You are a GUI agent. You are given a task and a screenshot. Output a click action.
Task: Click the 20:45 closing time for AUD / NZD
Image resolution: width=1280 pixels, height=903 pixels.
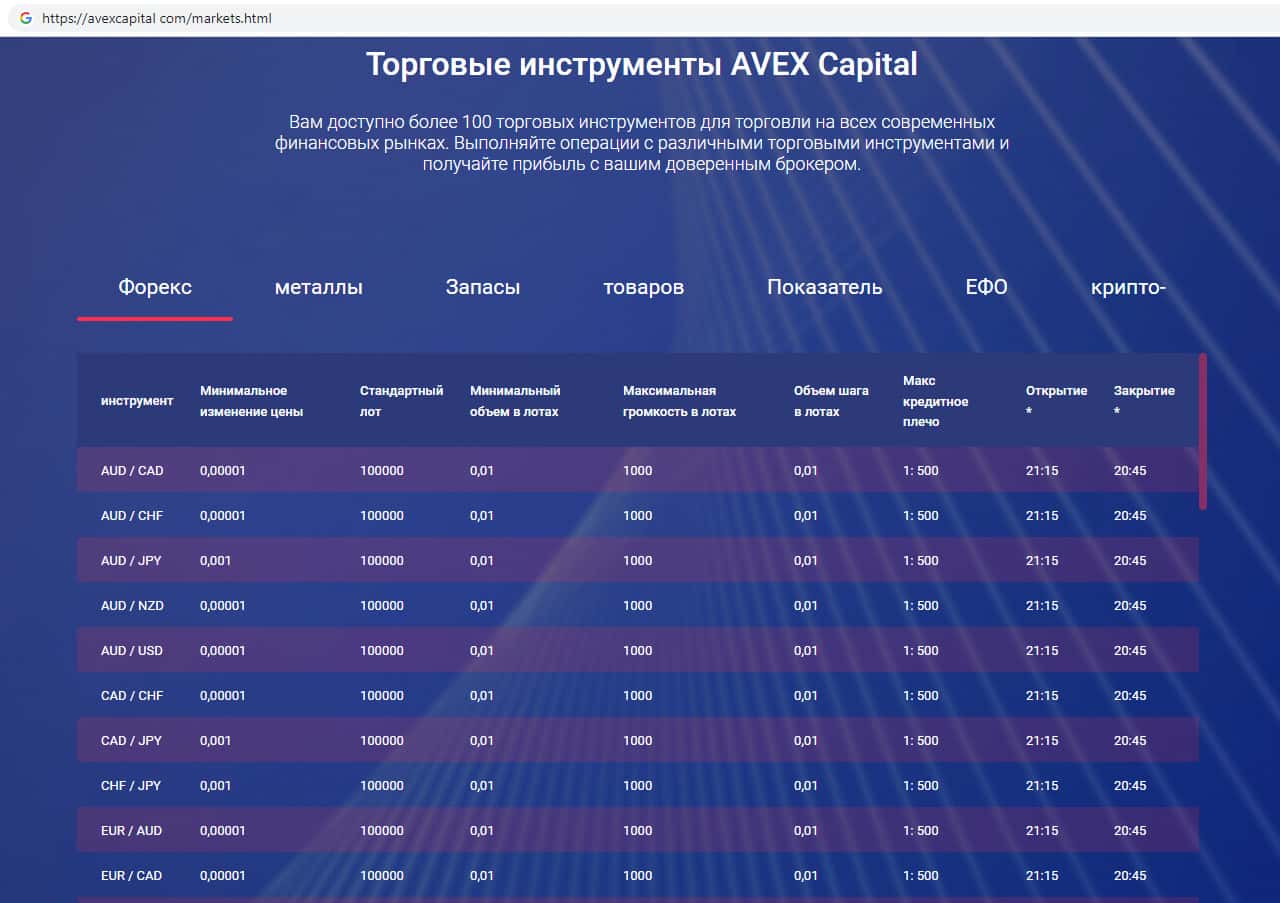[x=1130, y=605]
